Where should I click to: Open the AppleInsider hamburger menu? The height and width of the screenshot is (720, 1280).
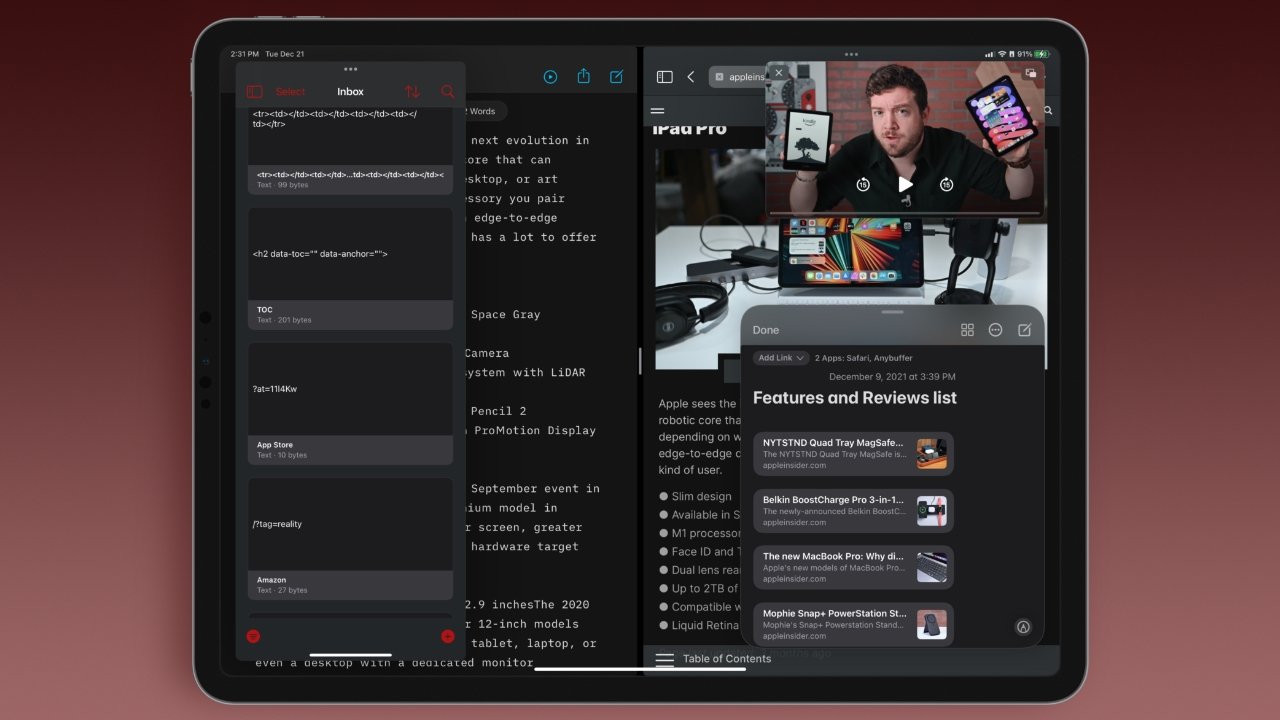click(658, 111)
